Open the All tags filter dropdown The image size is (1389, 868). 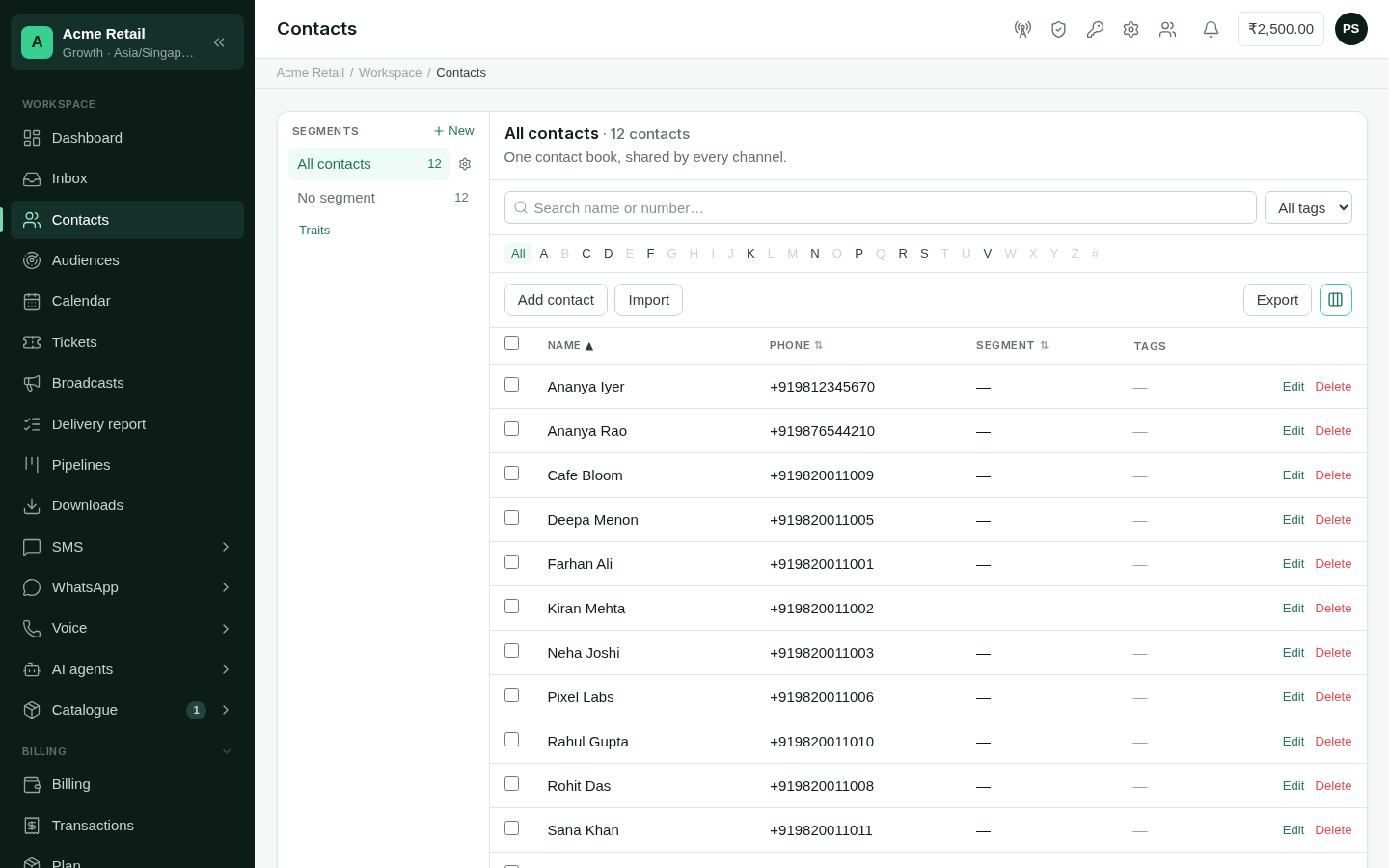[1308, 207]
